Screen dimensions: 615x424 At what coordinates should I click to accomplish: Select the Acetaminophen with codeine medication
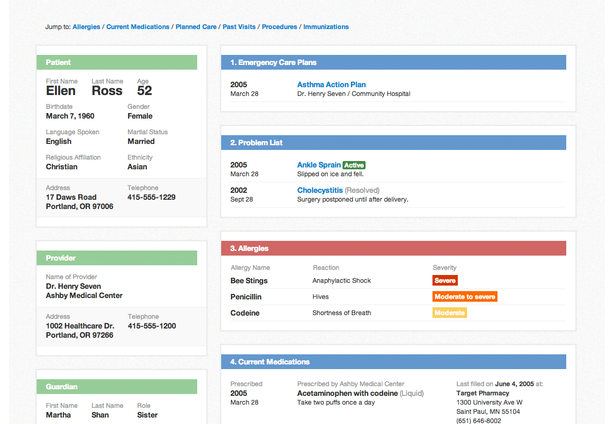tap(348, 393)
